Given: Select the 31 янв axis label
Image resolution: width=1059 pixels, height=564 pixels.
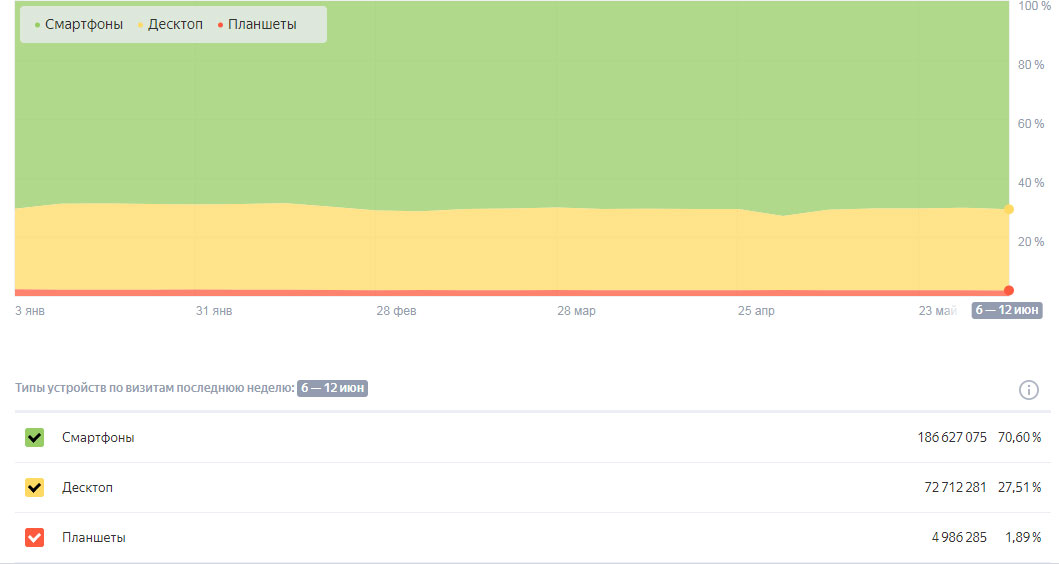Looking at the screenshot, I should tap(214, 311).
